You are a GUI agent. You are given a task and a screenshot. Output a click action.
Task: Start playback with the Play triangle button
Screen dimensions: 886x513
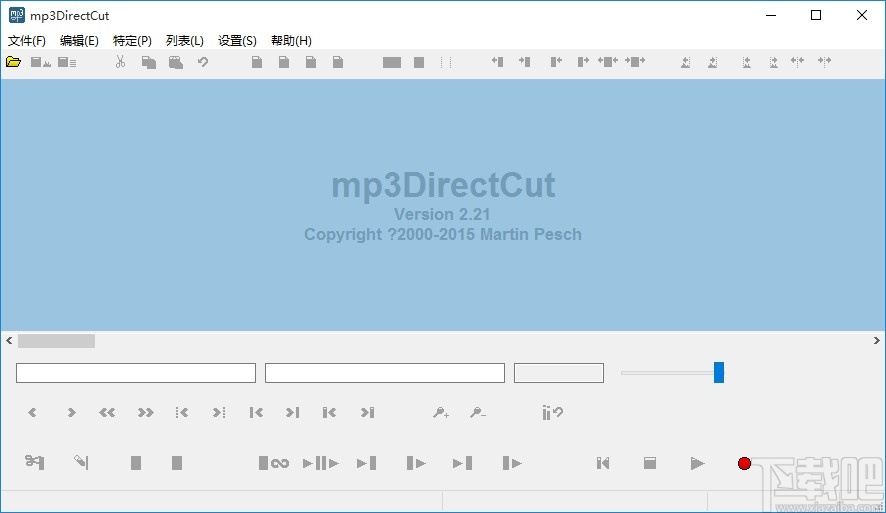(697, 463)
